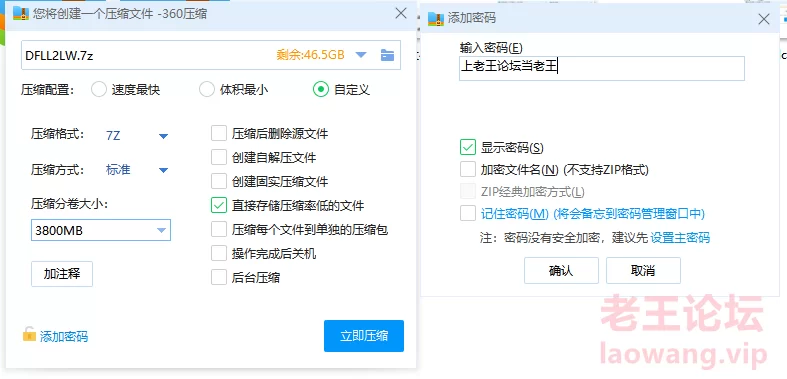The width and height of the screenshot is (787, 379).
Task: Click the orange unlock padlock icon
Action: pos(29,334)
